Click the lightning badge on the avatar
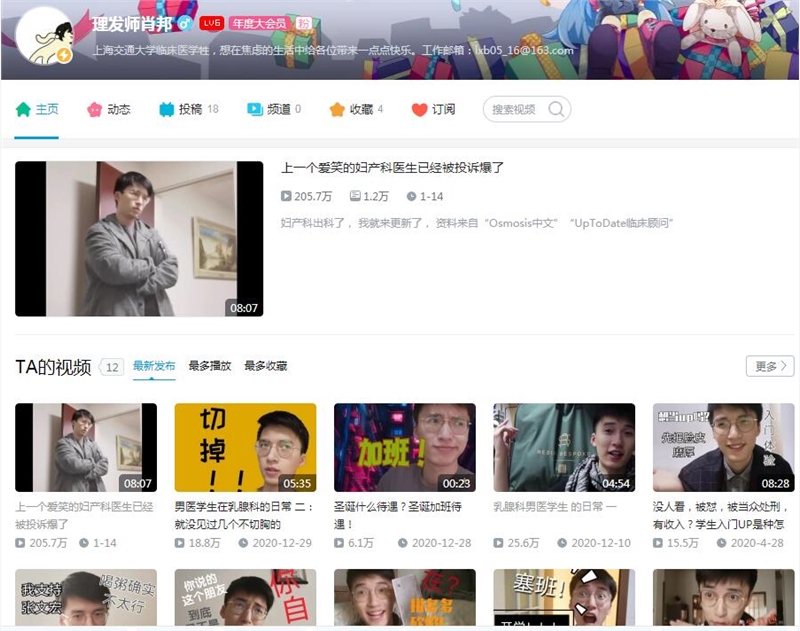The image size is (800, 631). point(62,54)
